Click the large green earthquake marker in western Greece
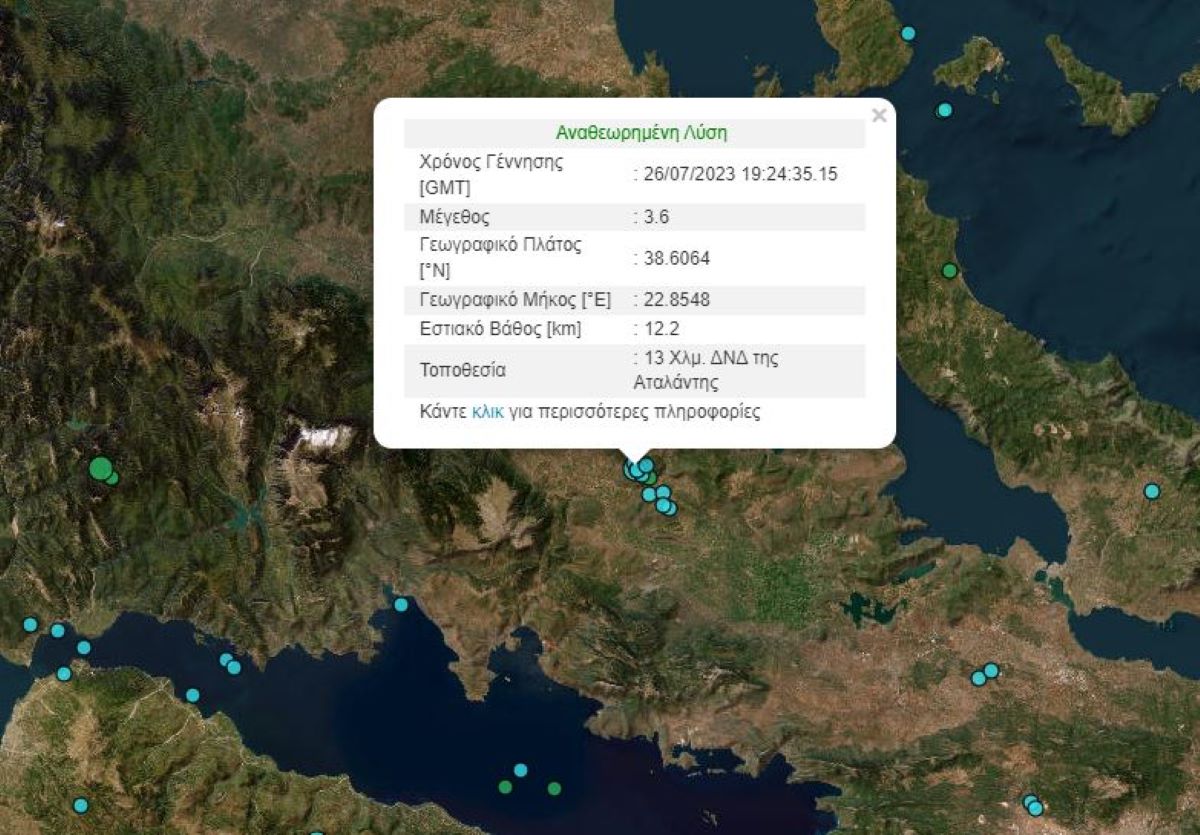Screen dimensions: 1200x835 [x=99, y=466]
